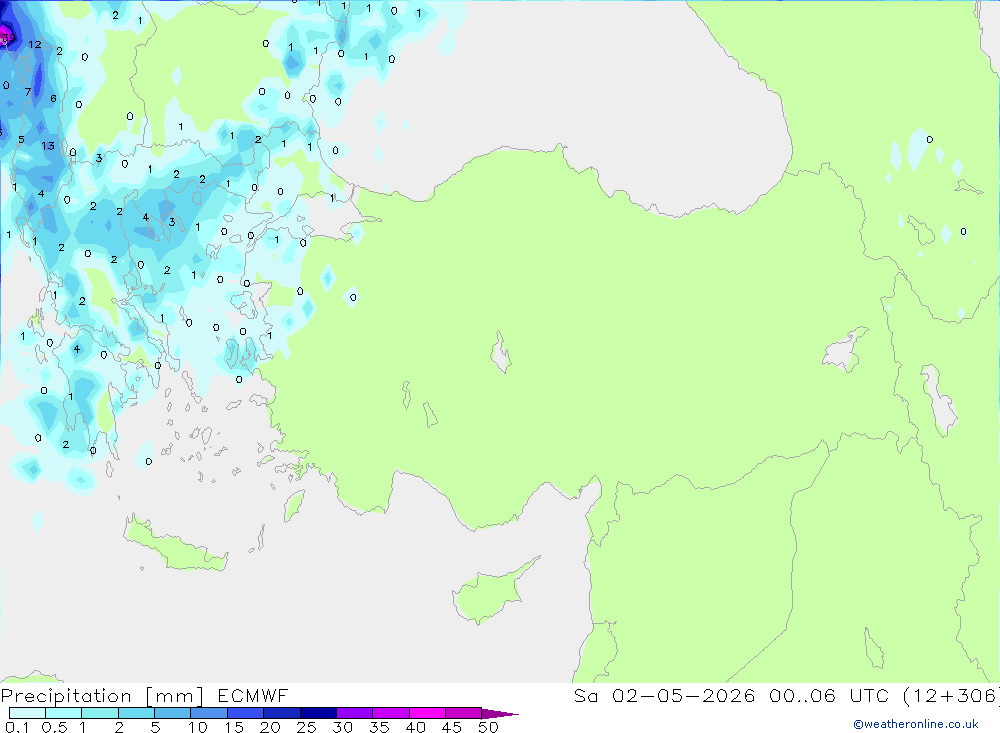This screenshot has width=1000, height=733.
Task: Click the legend label '10'
Action: pos(198,727)
